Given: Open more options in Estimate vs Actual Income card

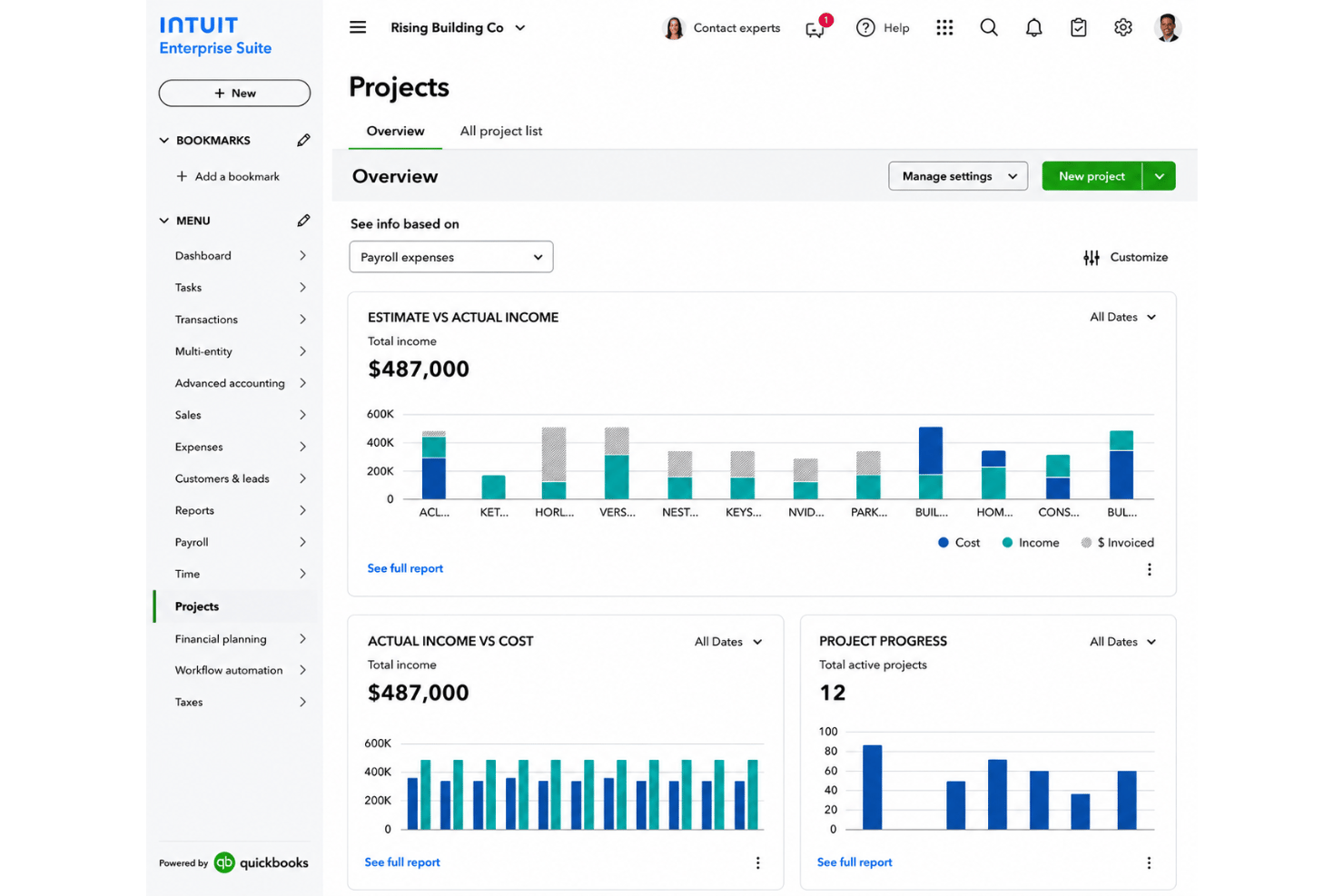Looking at the screenshot, I should (x=1149, y=569).
